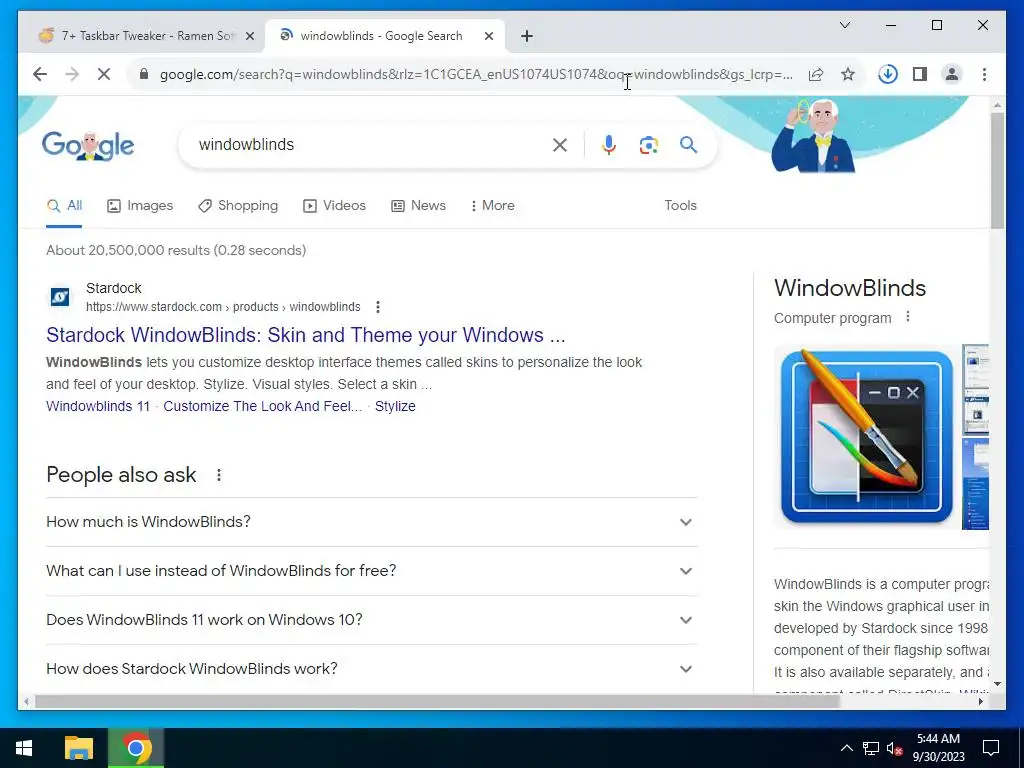The height and width of the screenshot is (768, 1024).
Task: Expand 'What can I use instead' question
Action: point(372,571)
